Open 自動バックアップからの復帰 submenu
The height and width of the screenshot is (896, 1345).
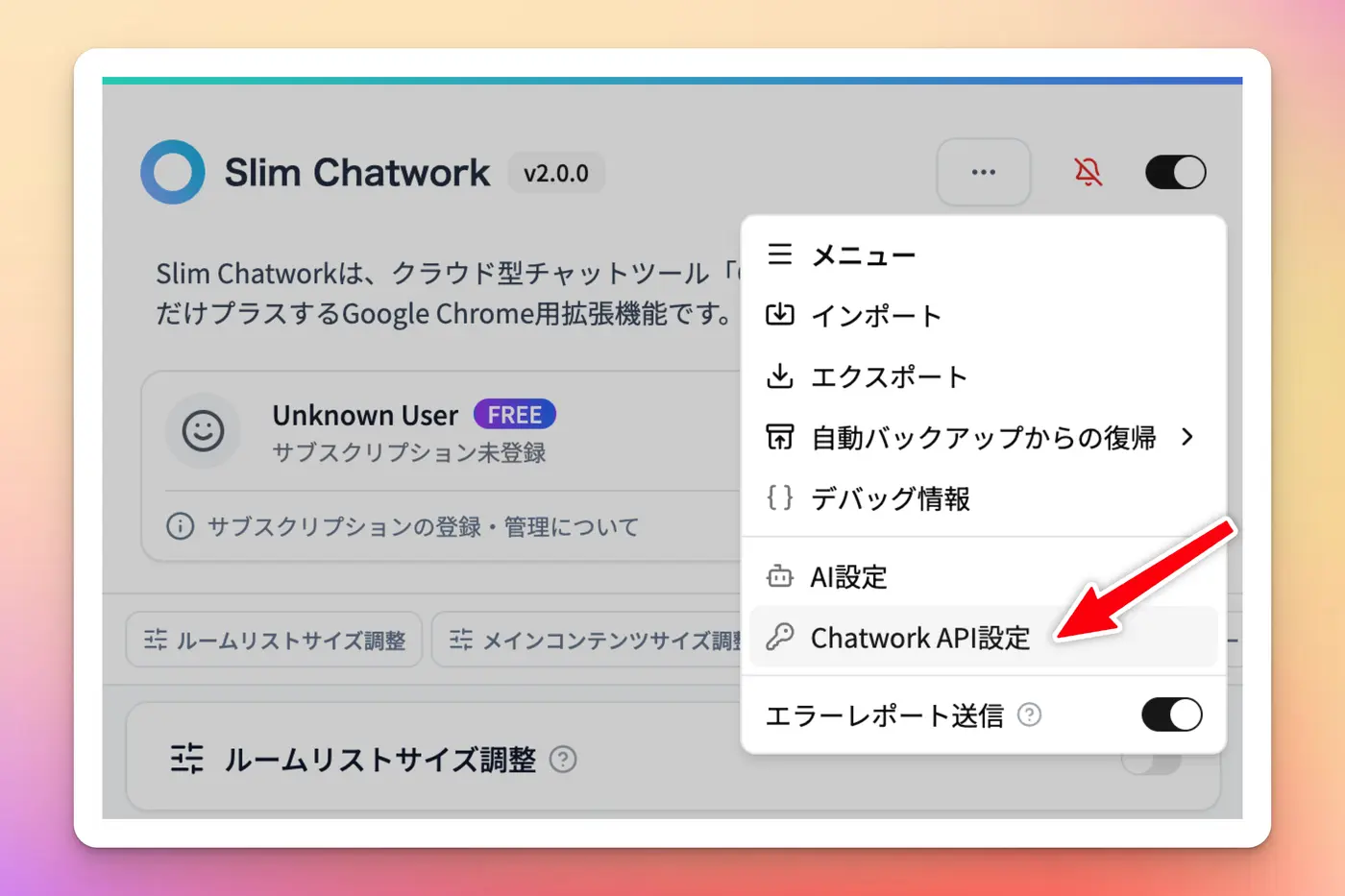(x=984, y=438)
